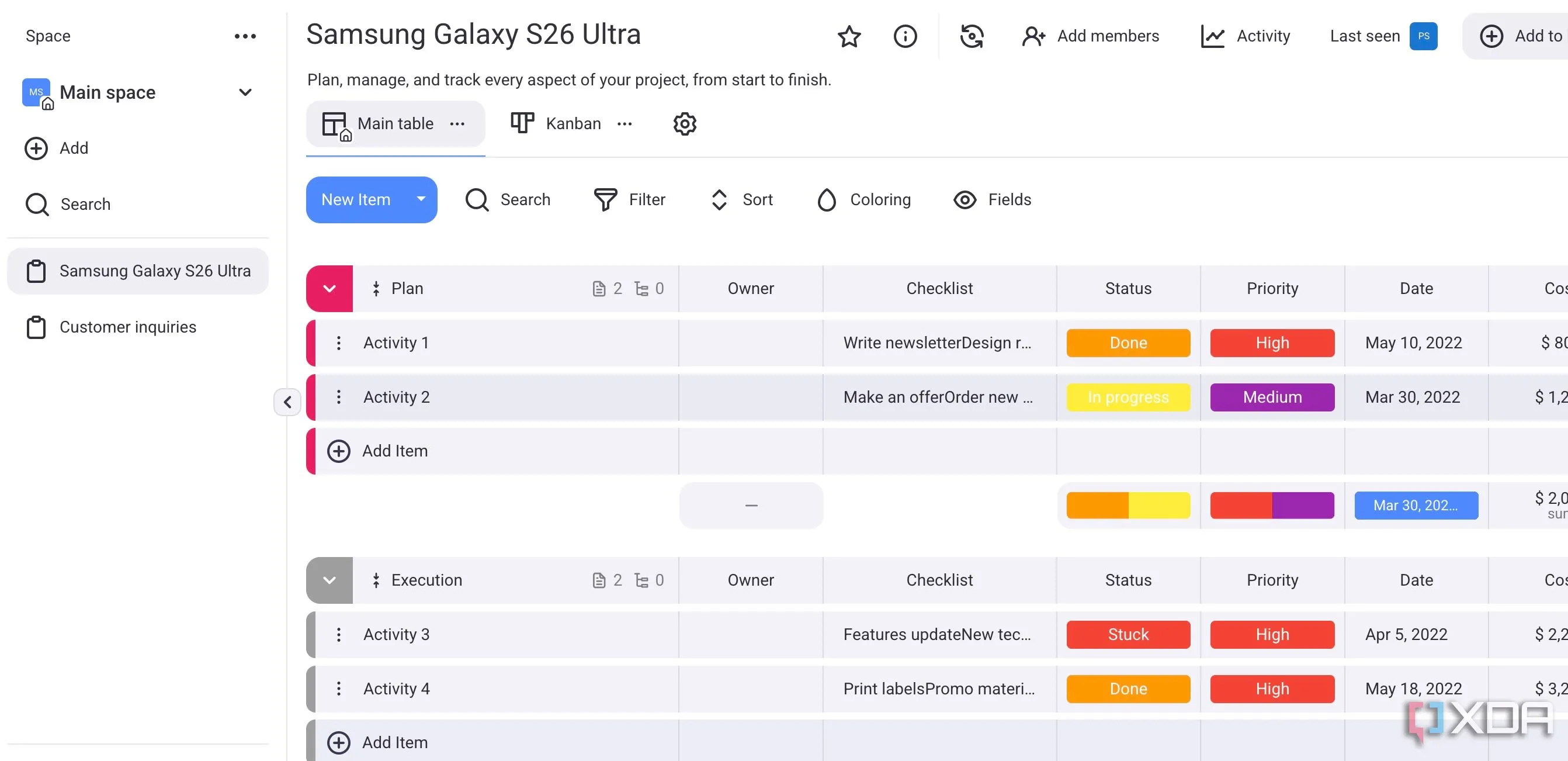The height and width of the screenshot is (761, 1568).
Task: Star the Samsung Galaxy S26 Ultra board
Action: pyautogui.click(x=849, y=36)
